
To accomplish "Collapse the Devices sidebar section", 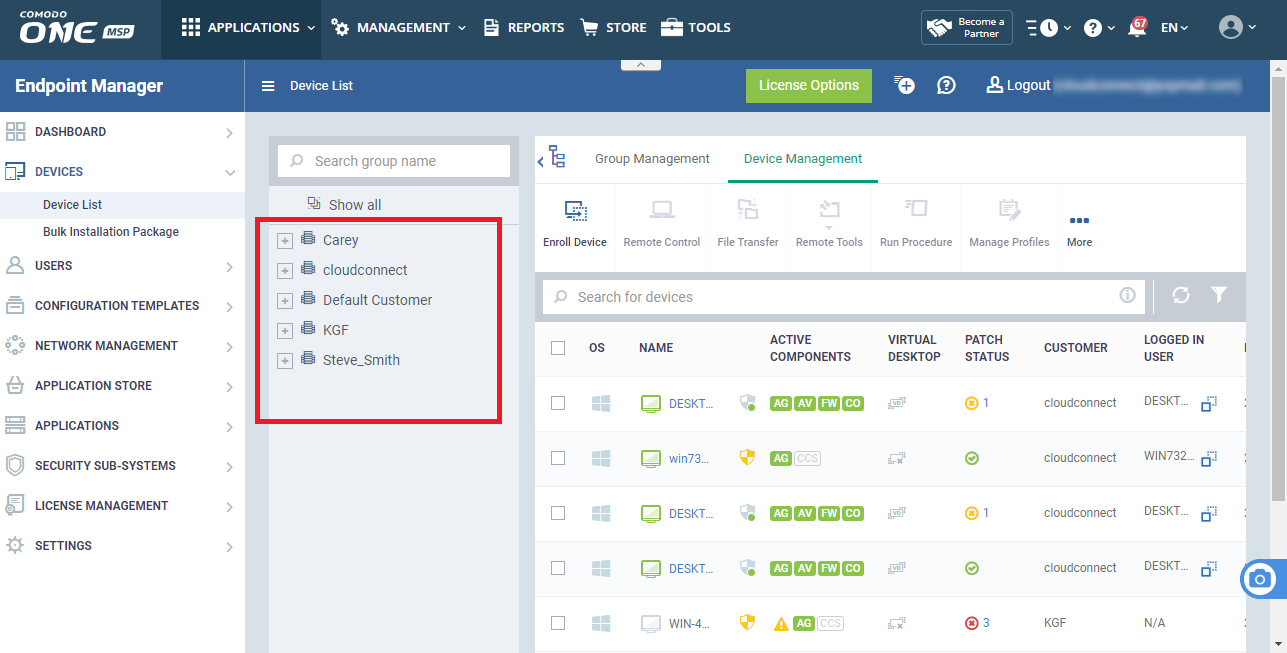I will tap(122, 172).
